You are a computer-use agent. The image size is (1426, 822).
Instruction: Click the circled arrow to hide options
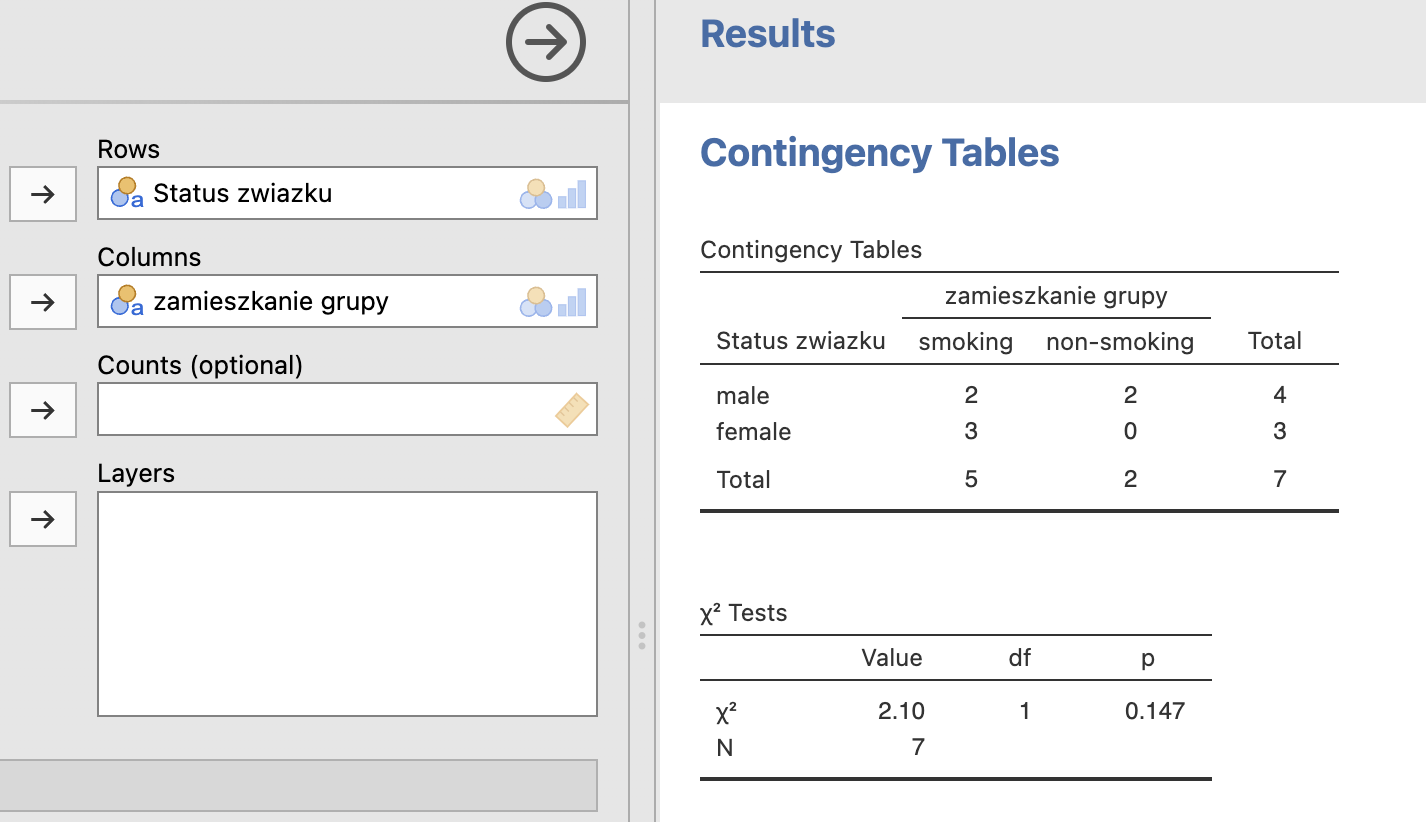[545, 42]
